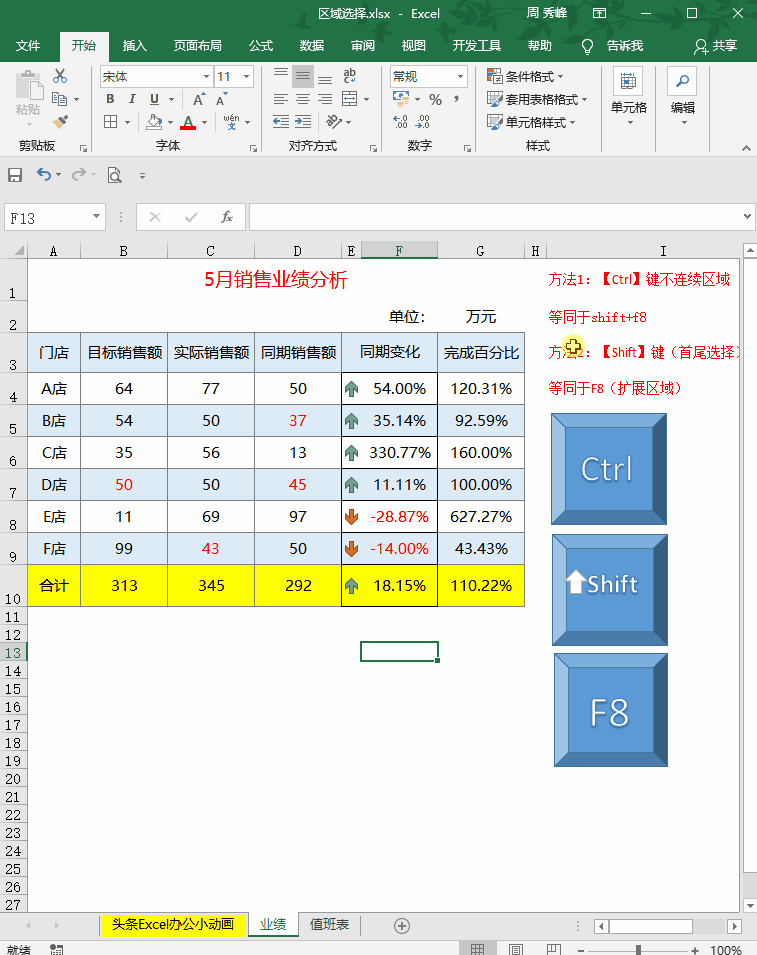Viewport: 757px width, 955px height.
Task: Click the Paste icon
Action: [29, 85]
